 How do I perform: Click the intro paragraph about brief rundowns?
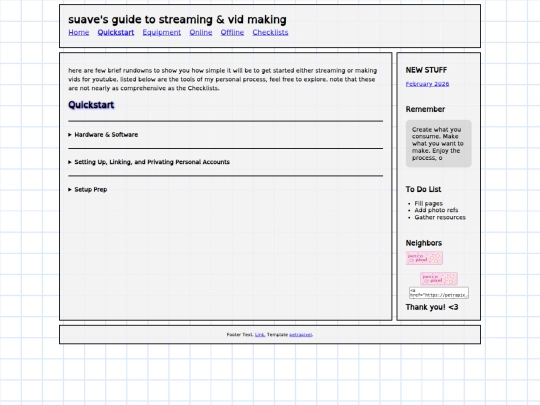coord(222,79)
